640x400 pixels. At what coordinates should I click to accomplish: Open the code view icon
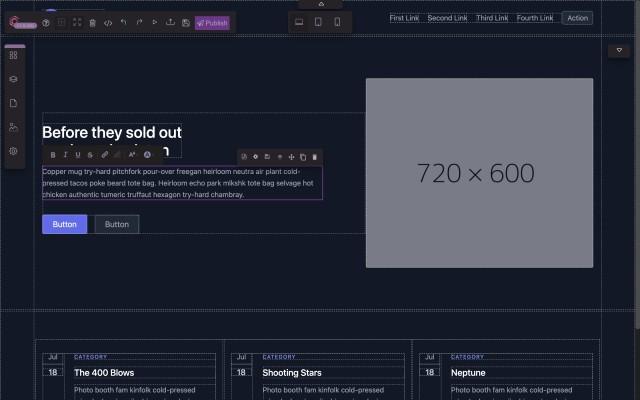coord(108,22)
